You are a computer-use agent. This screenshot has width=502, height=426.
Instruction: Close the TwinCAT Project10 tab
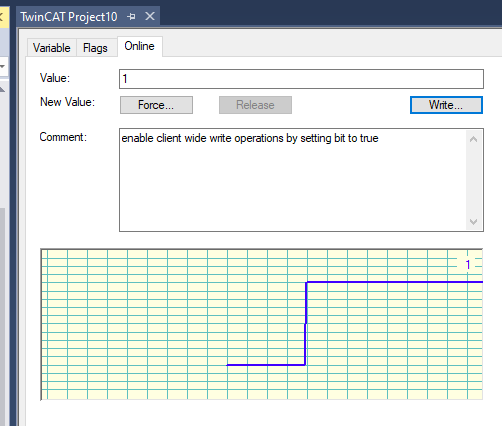[150, 16]
